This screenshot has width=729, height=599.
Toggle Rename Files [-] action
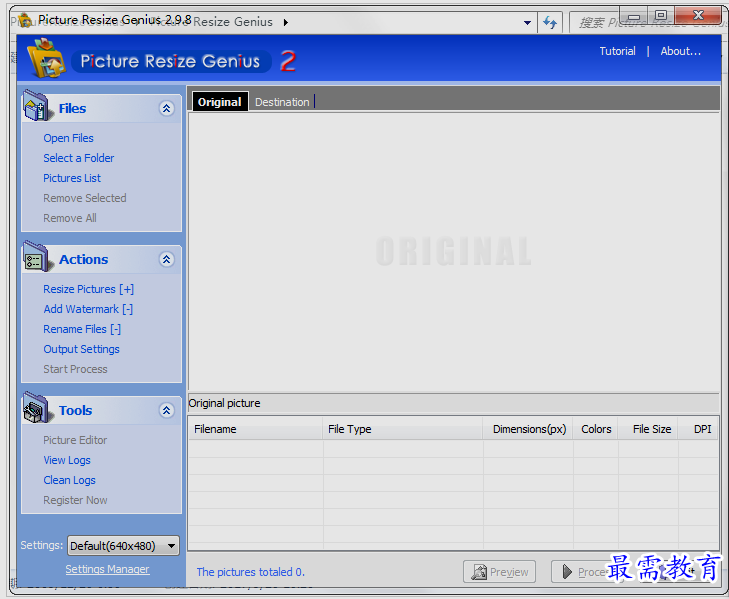[82, 329]
